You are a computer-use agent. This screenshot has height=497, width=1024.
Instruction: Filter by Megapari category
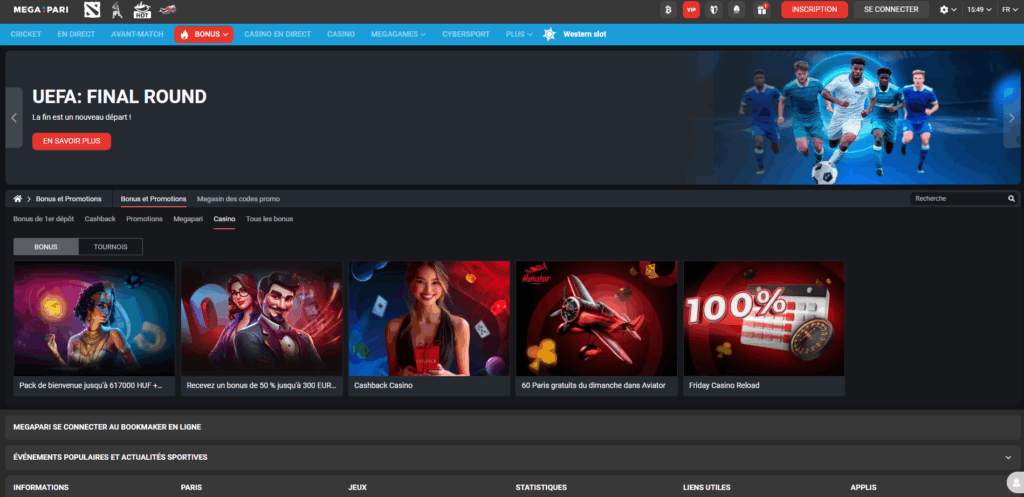click(x=188, y=219)
